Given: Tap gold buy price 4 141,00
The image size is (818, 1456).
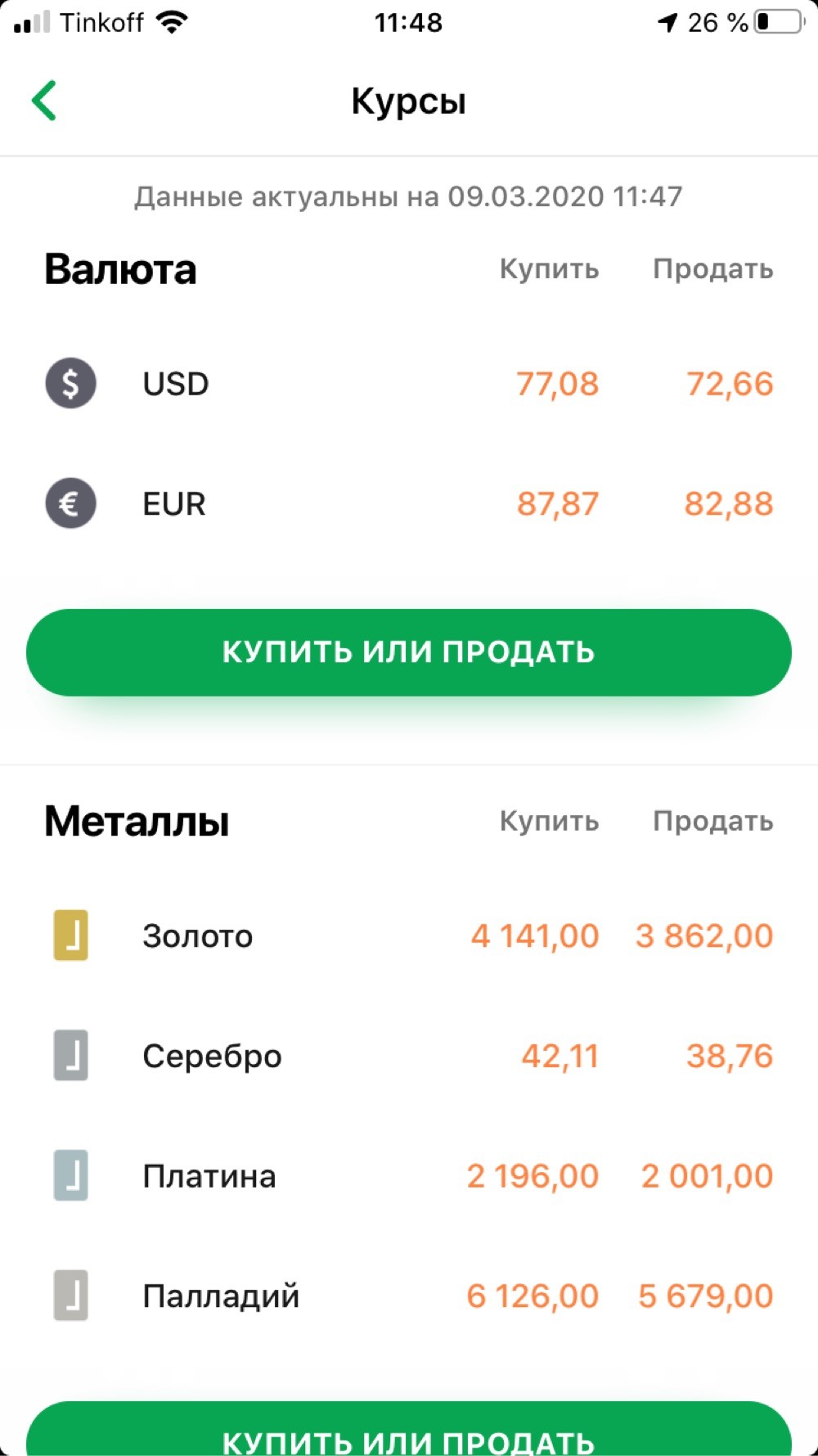Looking at the screenshot, I should click(x=535, y=936).
